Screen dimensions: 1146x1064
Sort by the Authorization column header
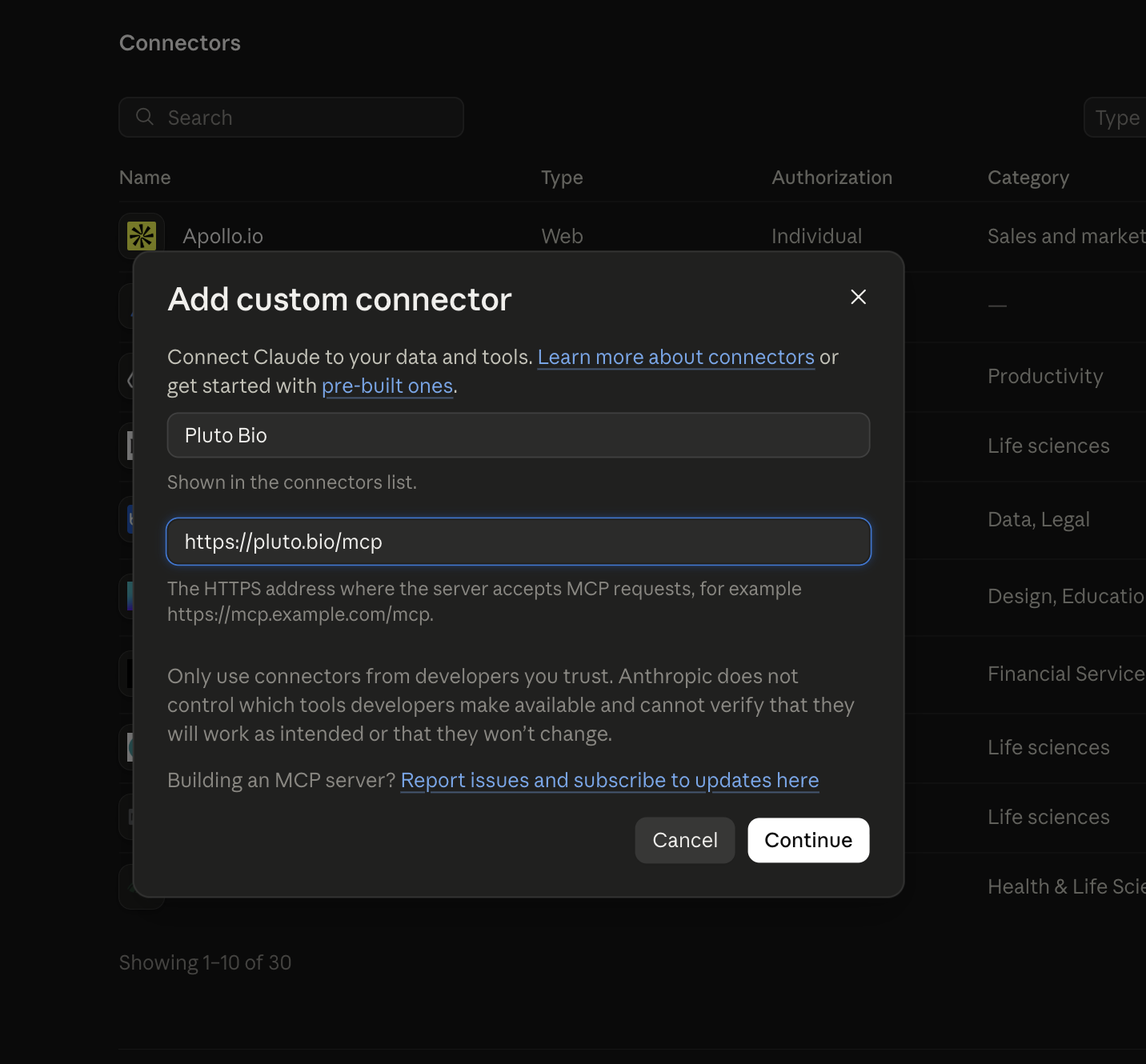coord(831,178)
